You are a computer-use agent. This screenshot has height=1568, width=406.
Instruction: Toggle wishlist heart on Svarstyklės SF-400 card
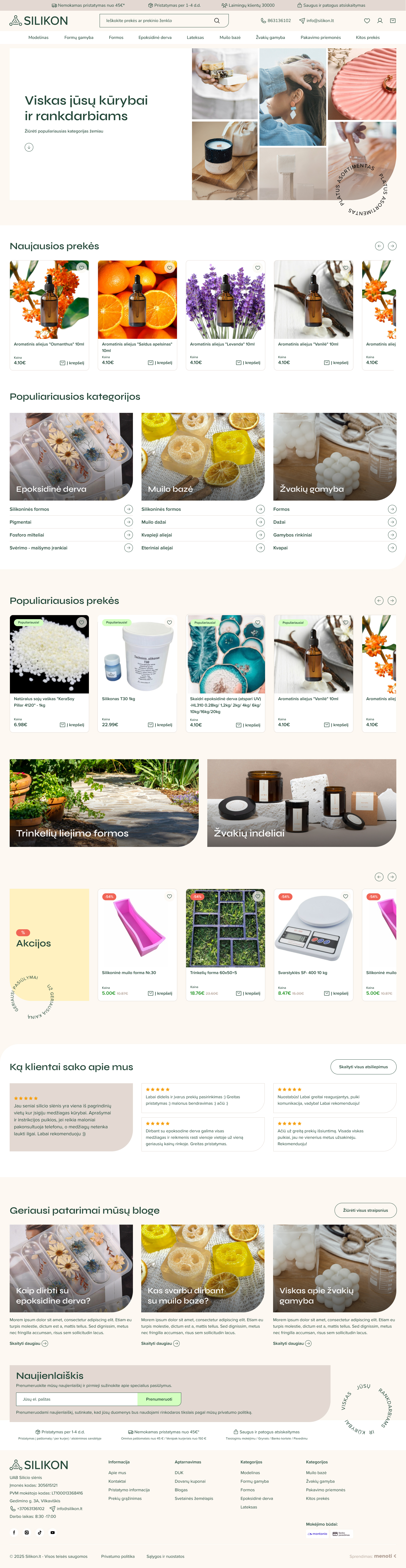click(x=346, y=897)
